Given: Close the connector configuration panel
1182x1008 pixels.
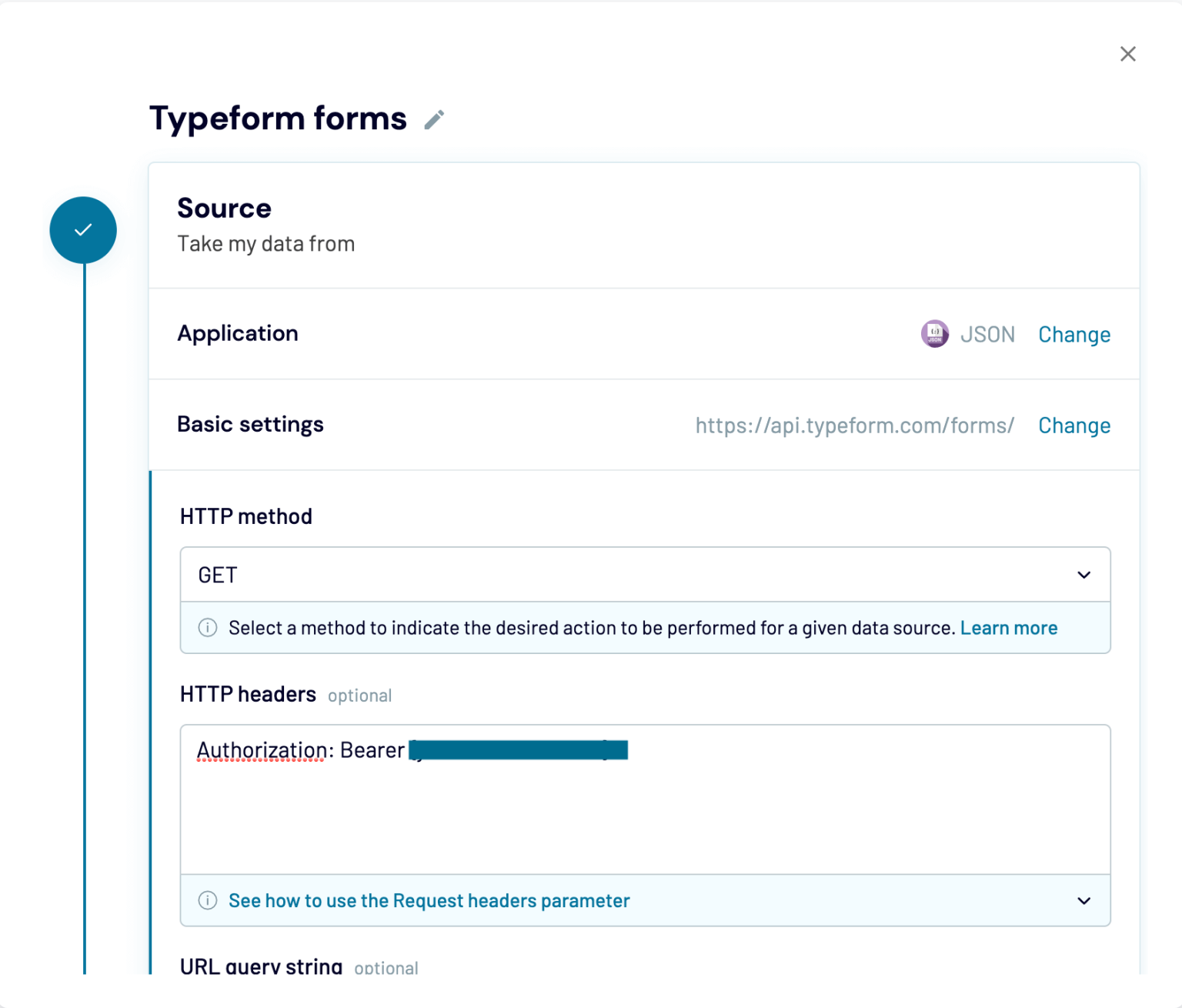Looking at the screenshot, I should click(x=1128, y=54).
